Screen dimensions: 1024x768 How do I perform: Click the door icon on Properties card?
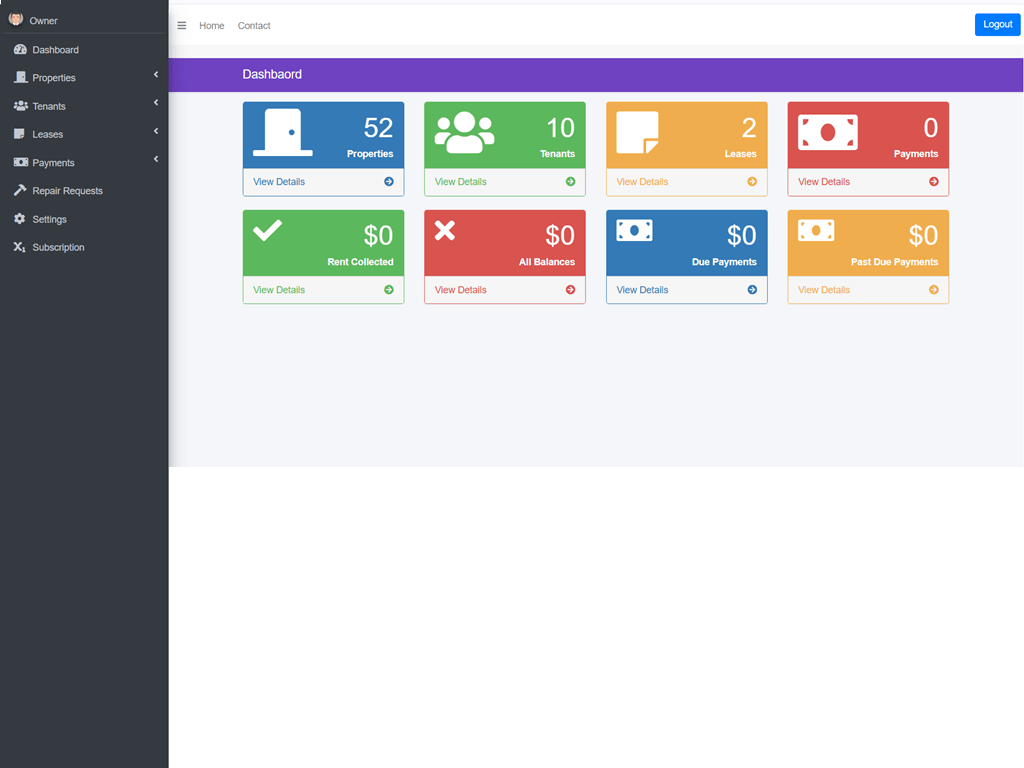click(282, 132)
